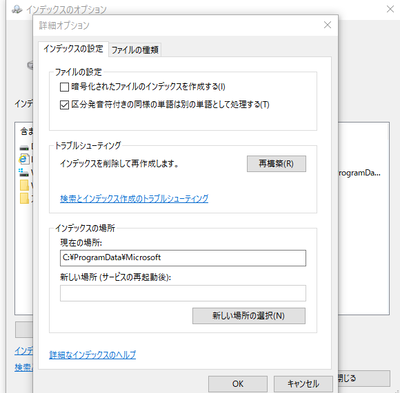Uncheck 区分発音符付きの同様の単語 checkbox
The height and width of the screenshot is (393, 400).
pyautogui.click(x=64, y=105)
